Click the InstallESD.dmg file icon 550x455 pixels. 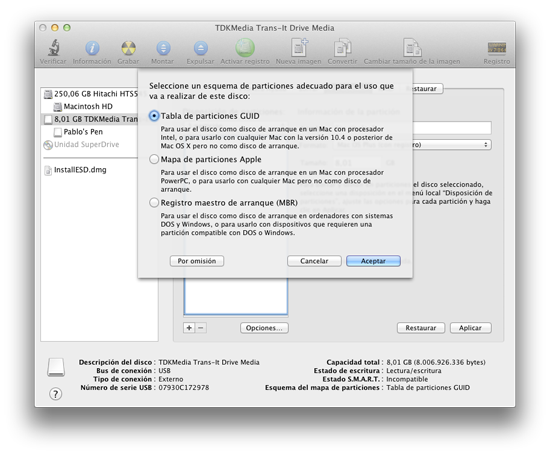tap(48, 170)
